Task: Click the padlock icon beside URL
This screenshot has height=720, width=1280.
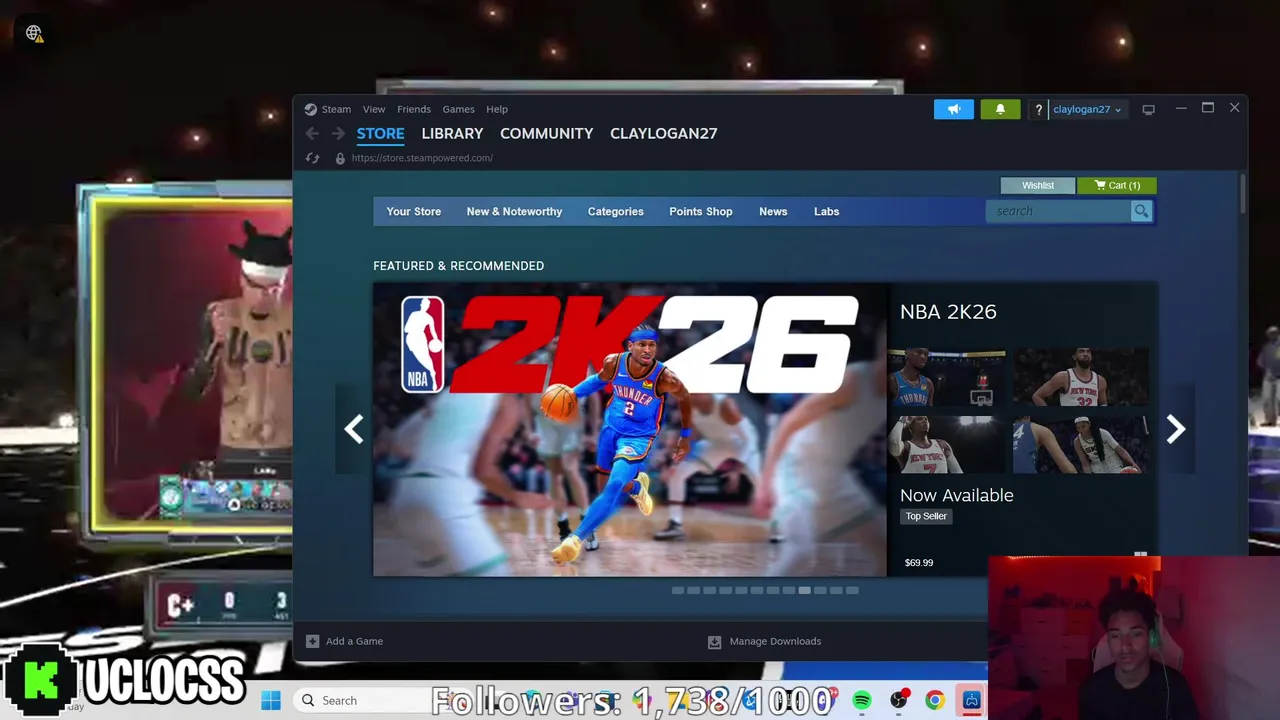Action: click(x=340, y=158)
